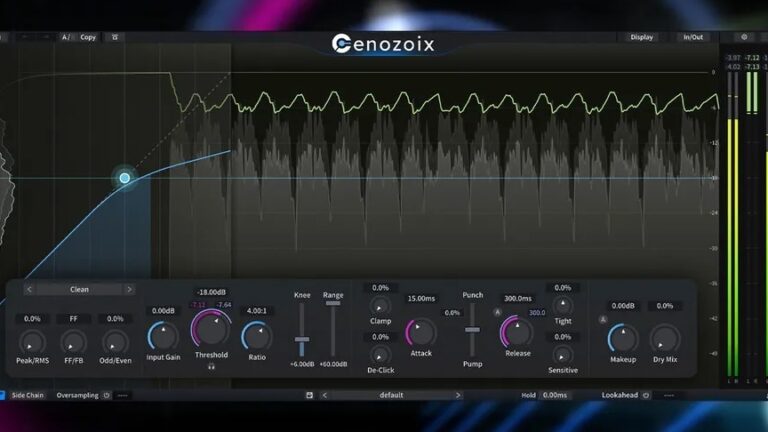The image size is (768, 432).
Task: Click the De-Click 0.0% value field
Action: [x=380, y=337]
